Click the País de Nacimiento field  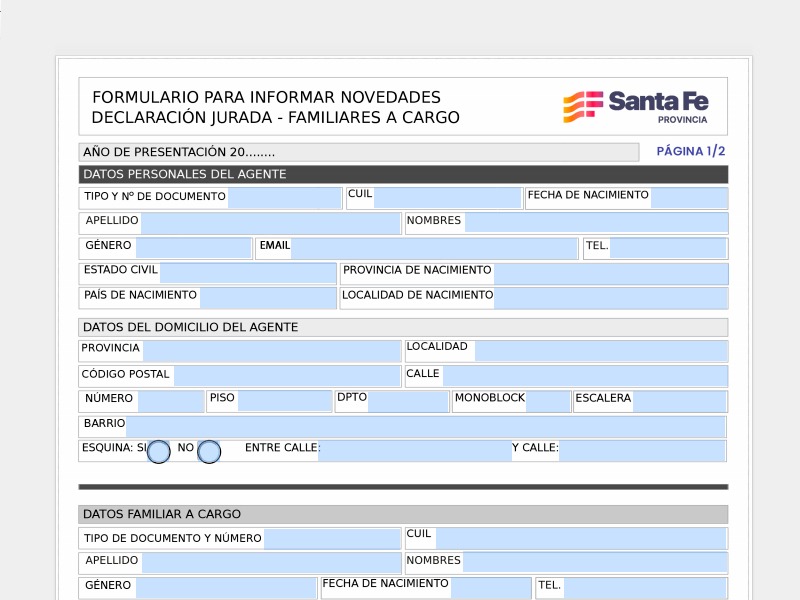267,298
